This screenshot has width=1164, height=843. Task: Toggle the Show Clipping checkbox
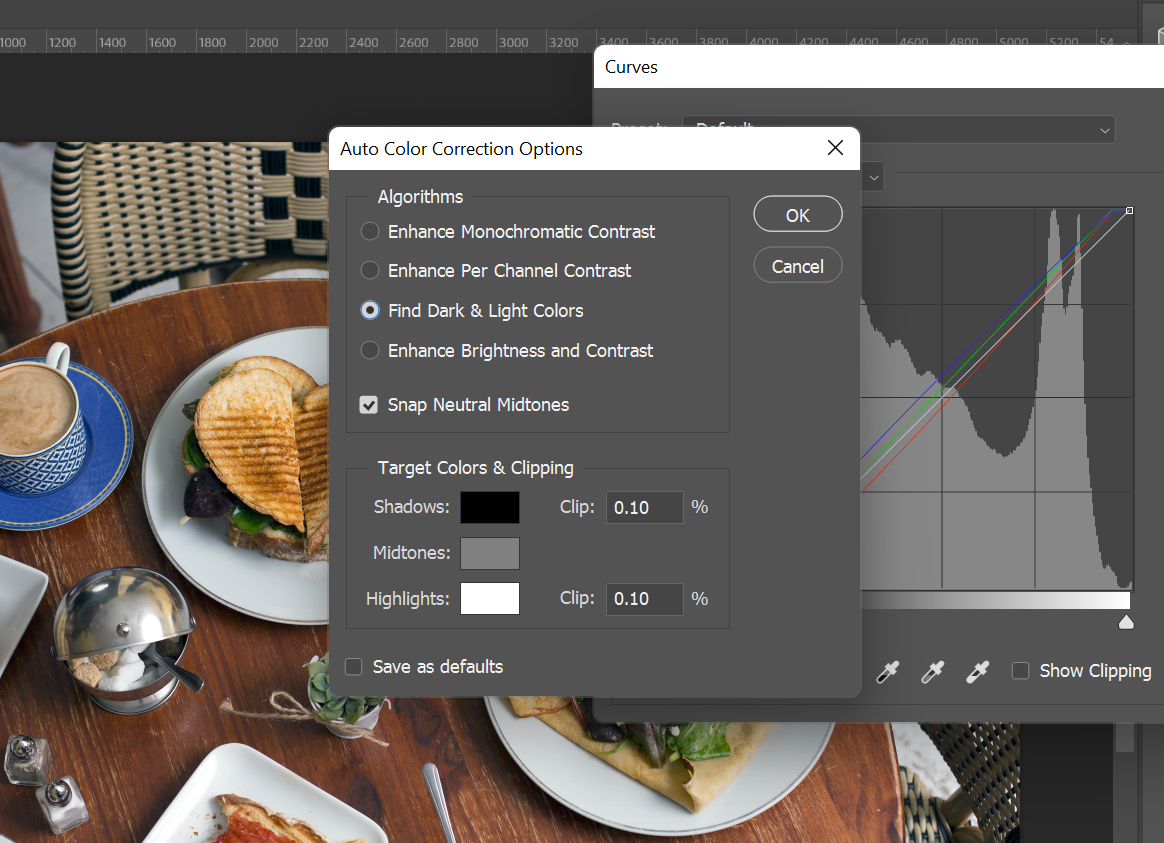1020,671
